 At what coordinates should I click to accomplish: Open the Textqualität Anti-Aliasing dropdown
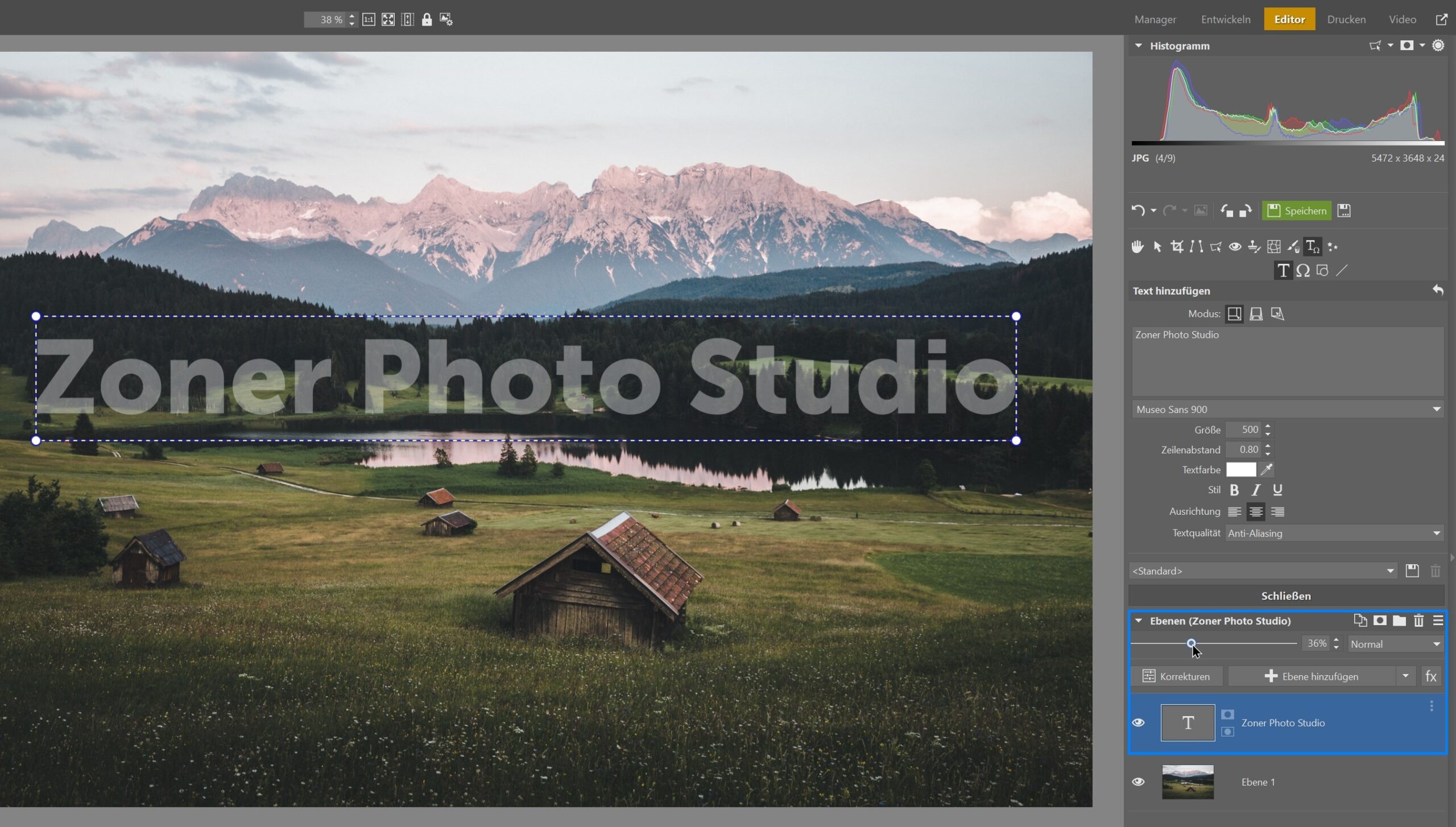(1334, 533)
